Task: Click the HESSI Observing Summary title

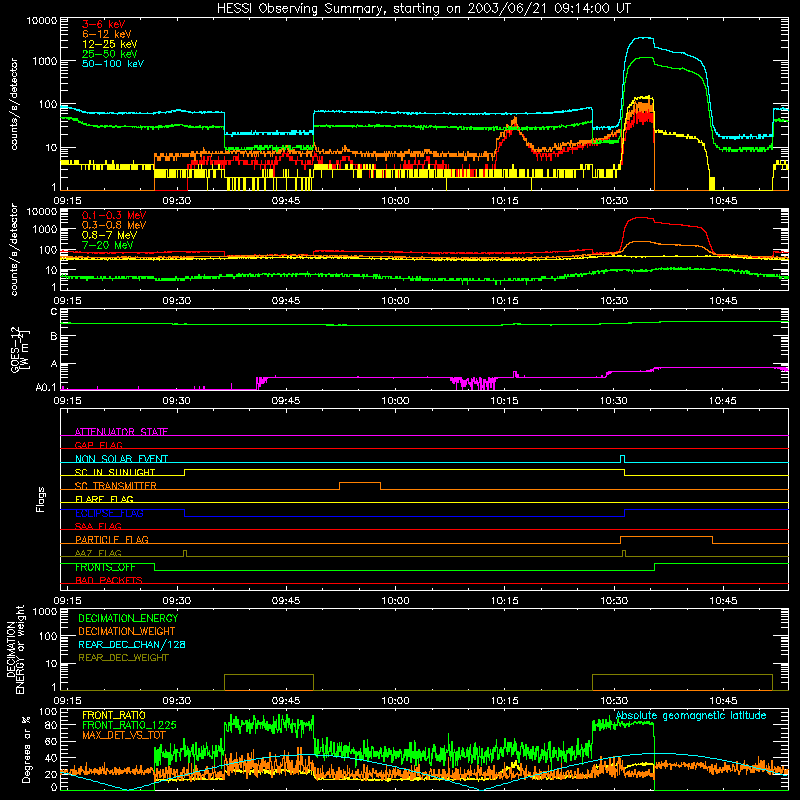Action: pos(424,8)
